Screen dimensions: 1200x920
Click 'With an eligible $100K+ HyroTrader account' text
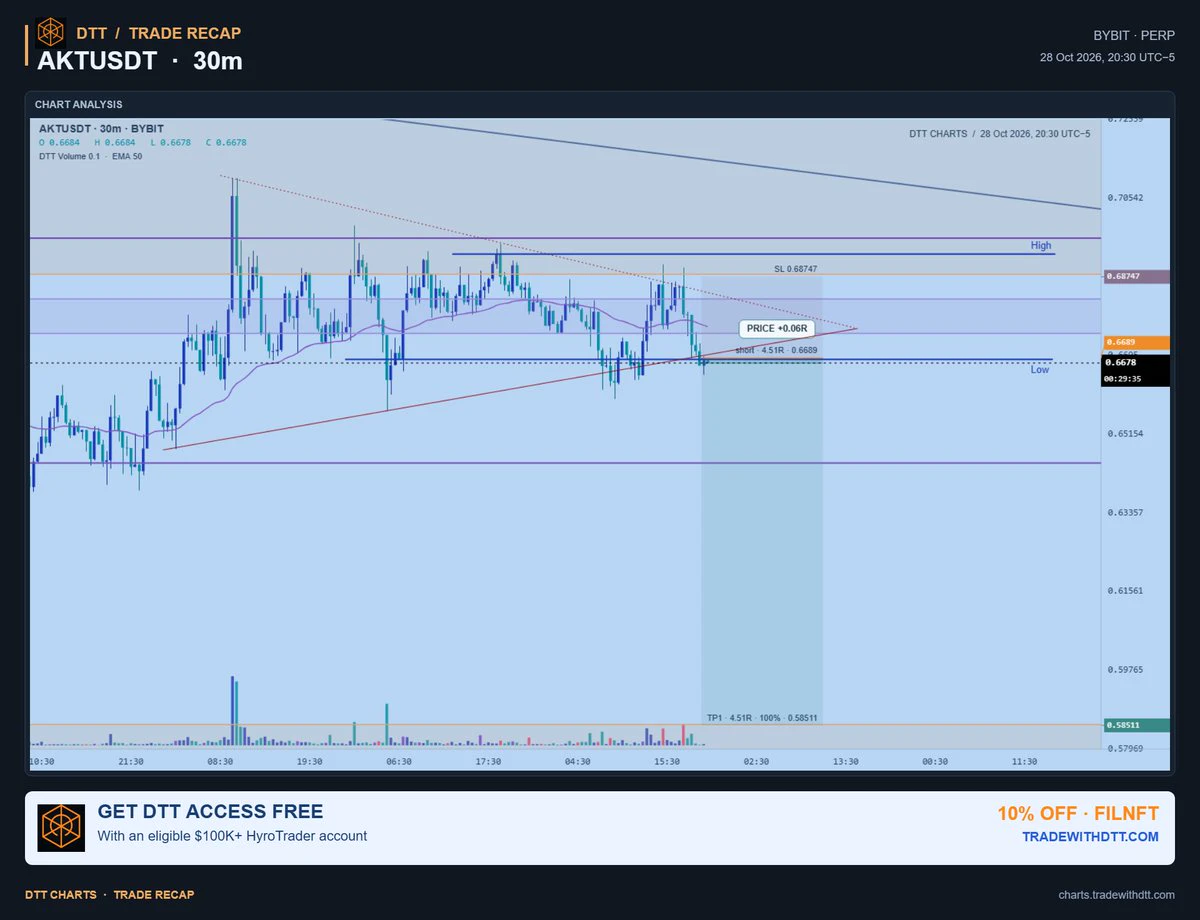pos(232,836)
